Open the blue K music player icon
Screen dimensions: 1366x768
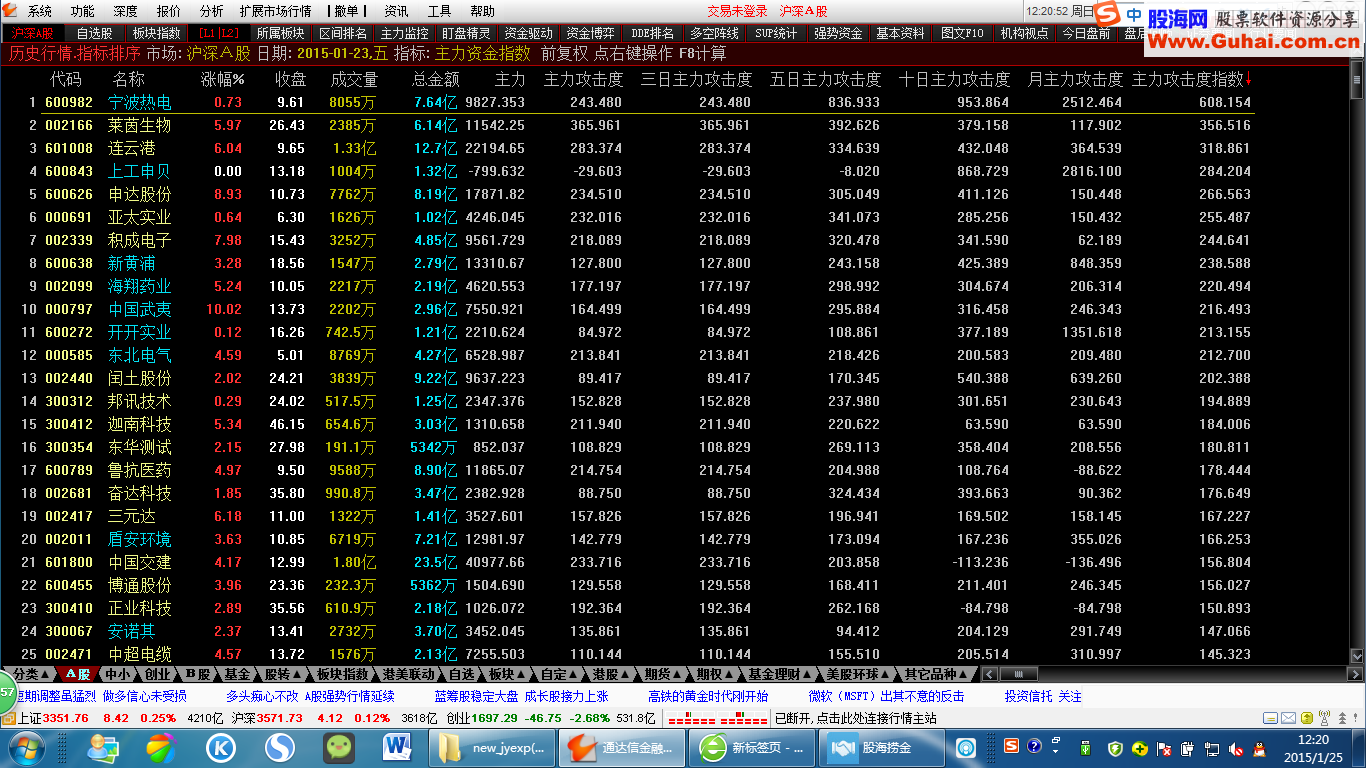221,747
